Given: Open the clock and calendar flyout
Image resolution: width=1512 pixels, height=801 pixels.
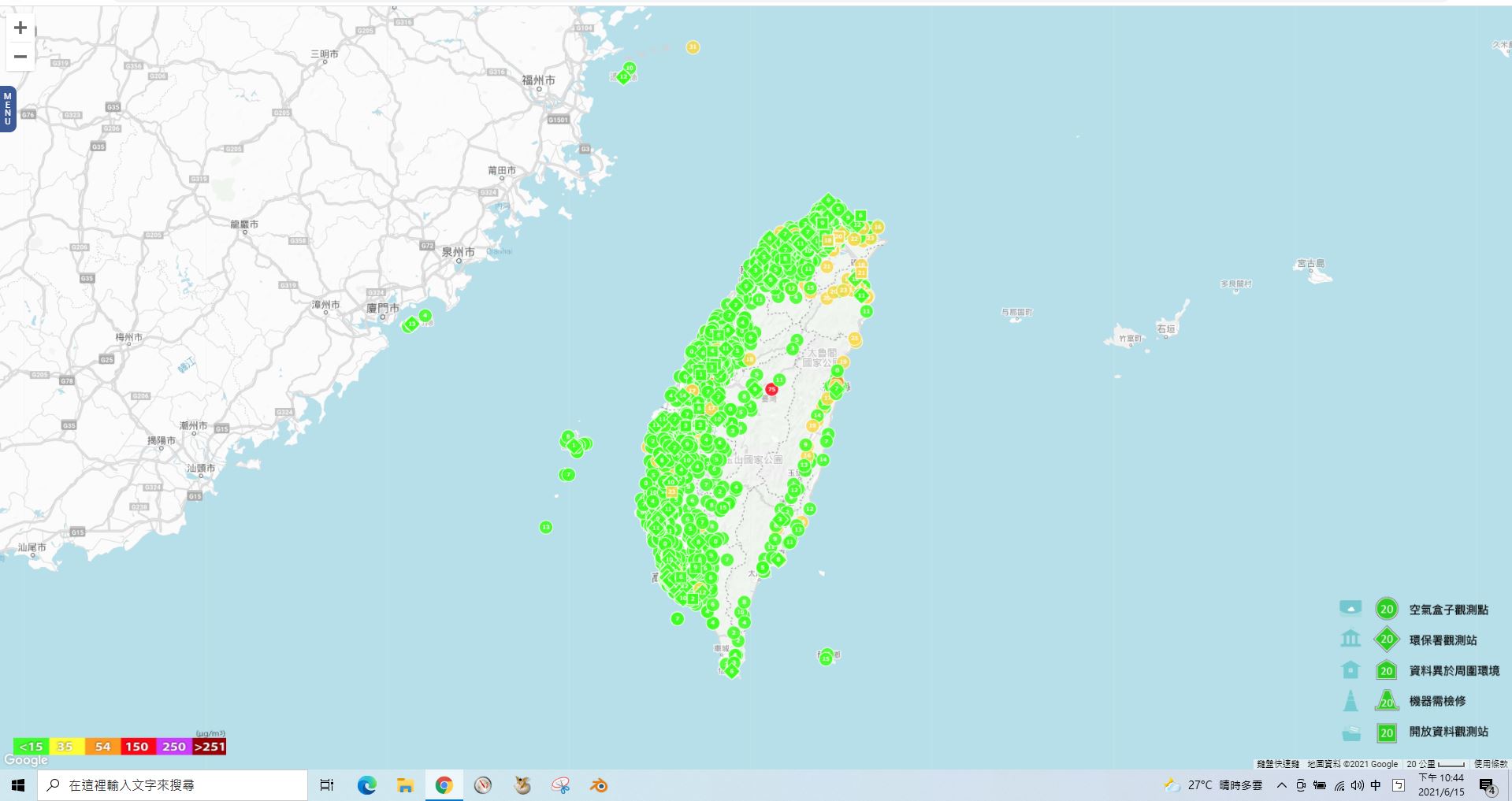Looking at the screenshot, I should pyautogui.click(x=1441, y=785).
